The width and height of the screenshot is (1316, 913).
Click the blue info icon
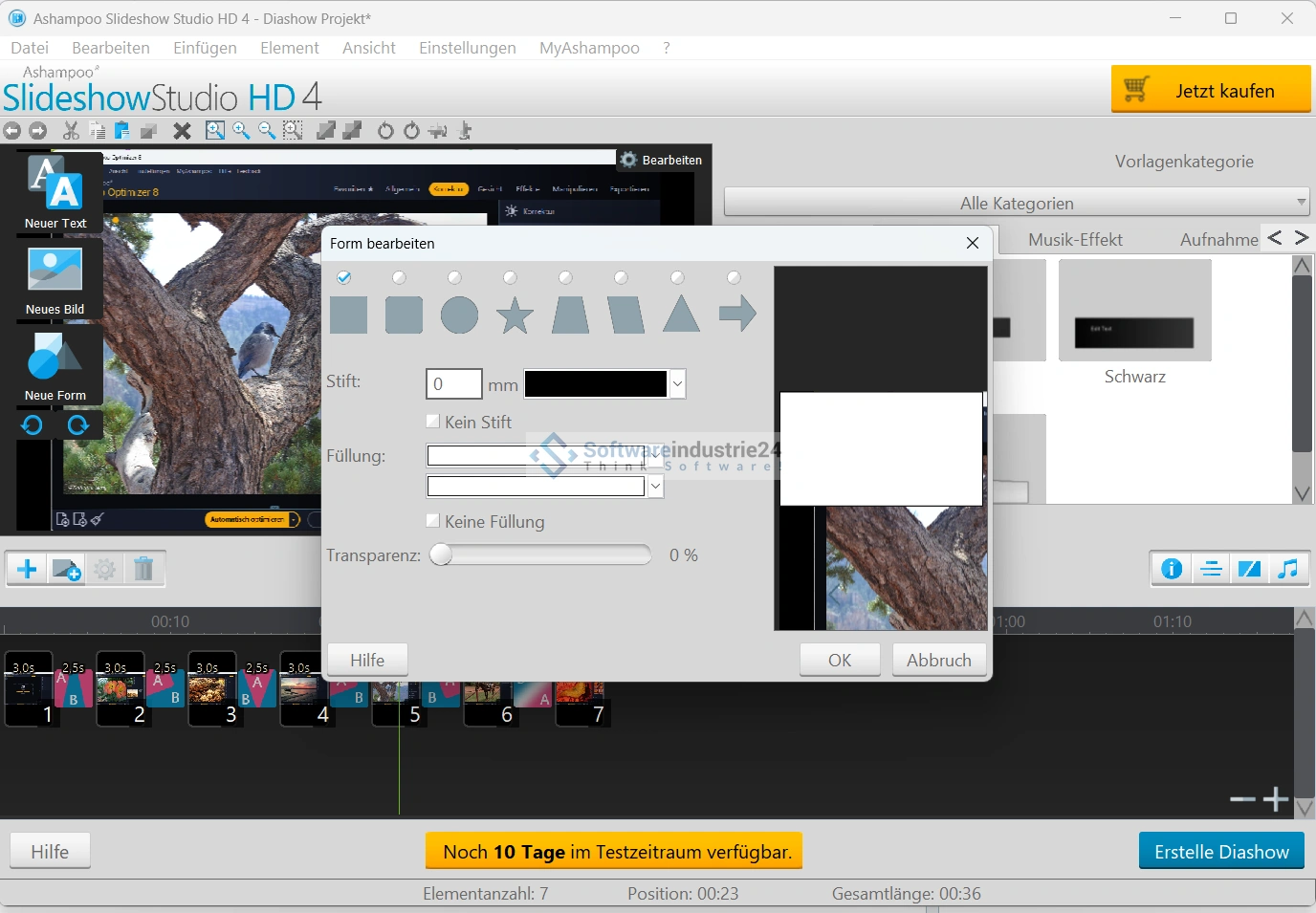(1172, 569)
